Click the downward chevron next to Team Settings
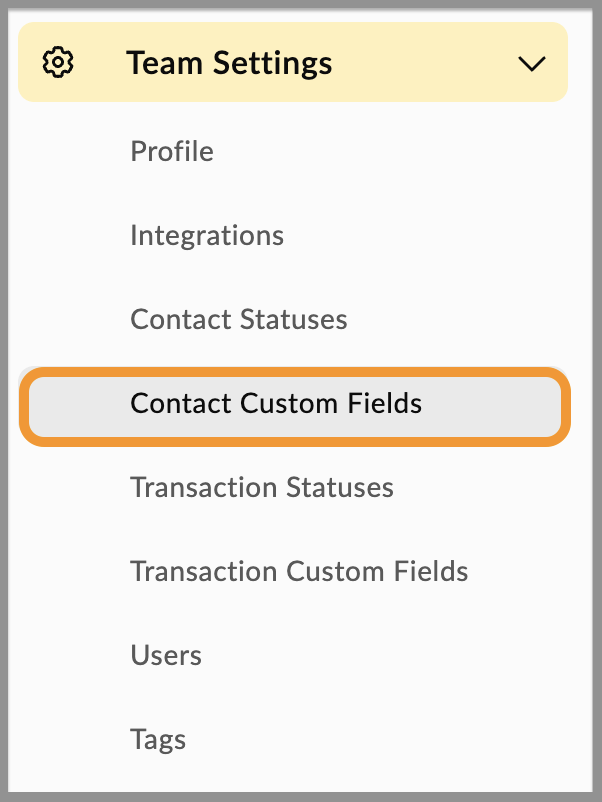602x802 pixels. click(532, 64)
